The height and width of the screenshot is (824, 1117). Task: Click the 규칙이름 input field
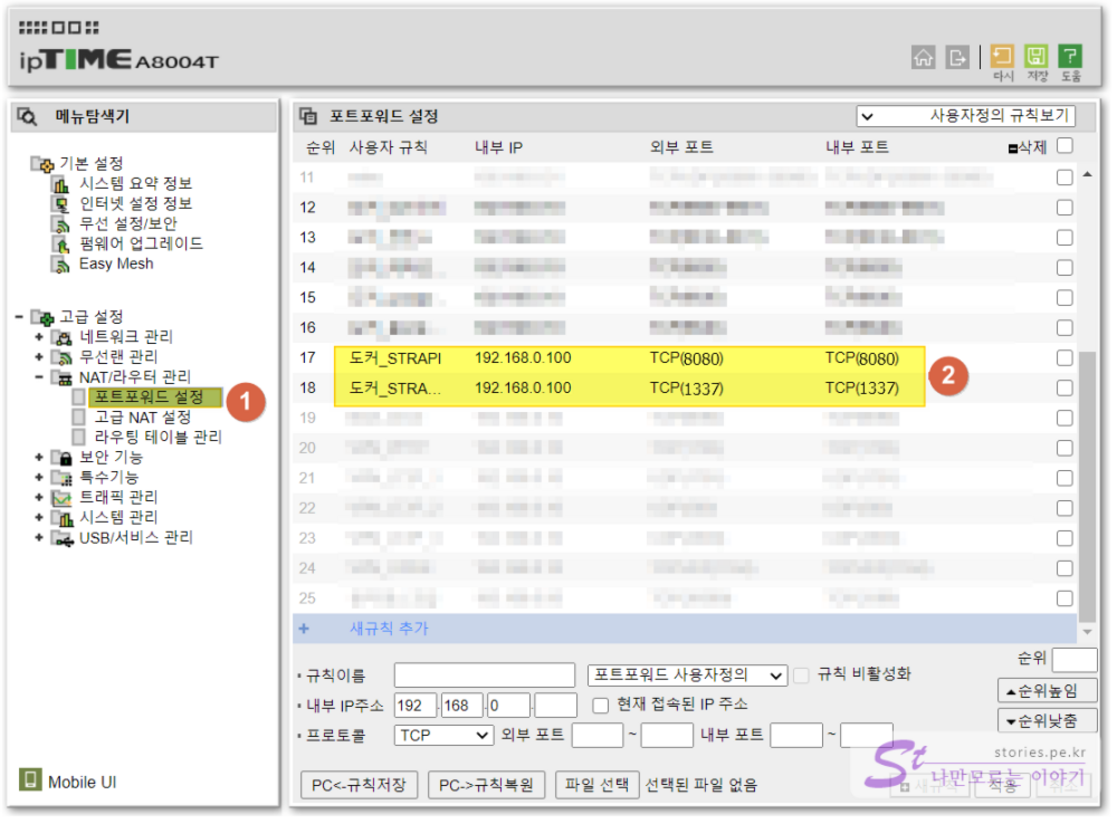(x=485, y=675)
